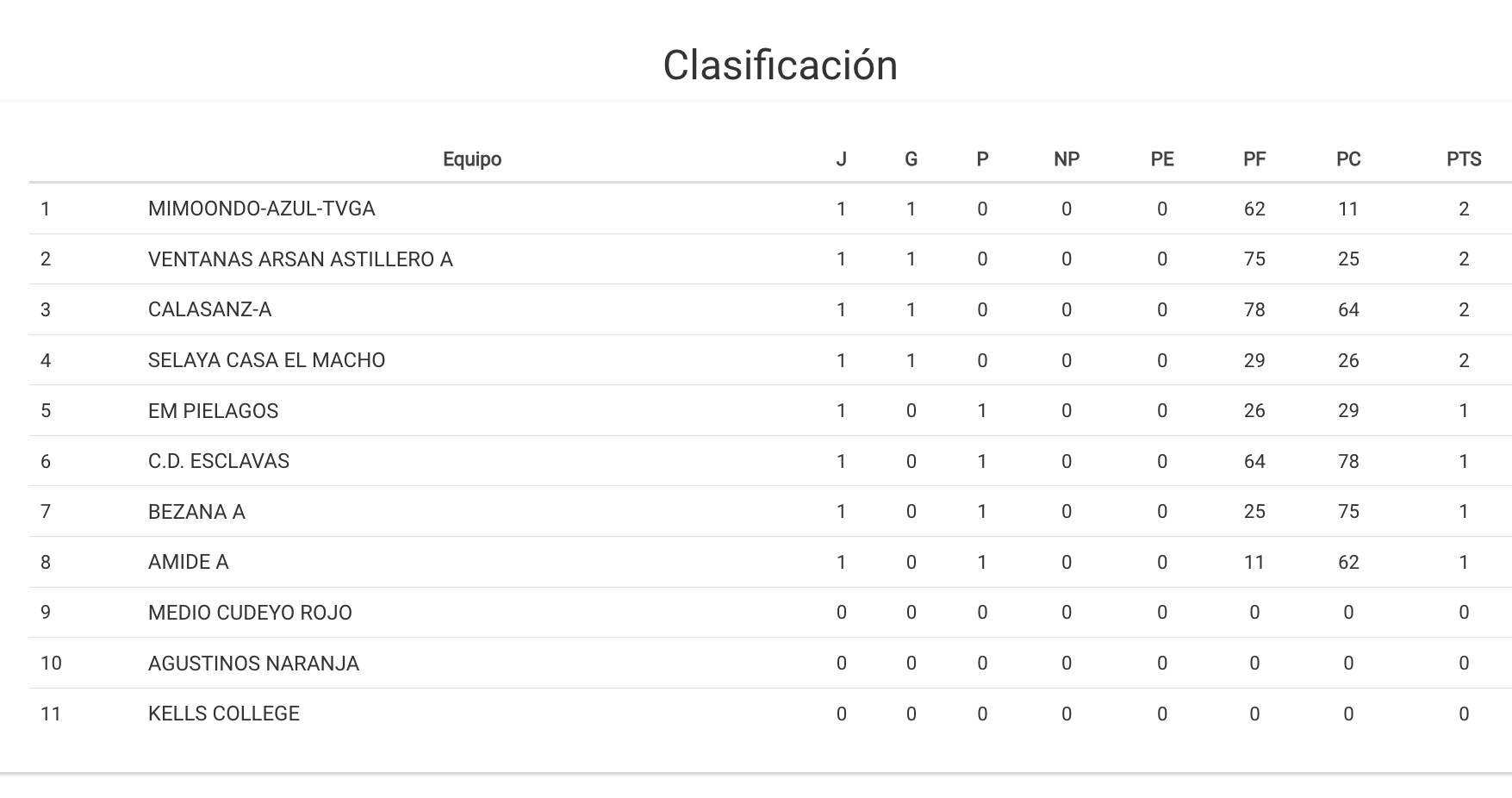Select the AMIDE A row
Screen dimensions: 1512x798
[188, 562]
